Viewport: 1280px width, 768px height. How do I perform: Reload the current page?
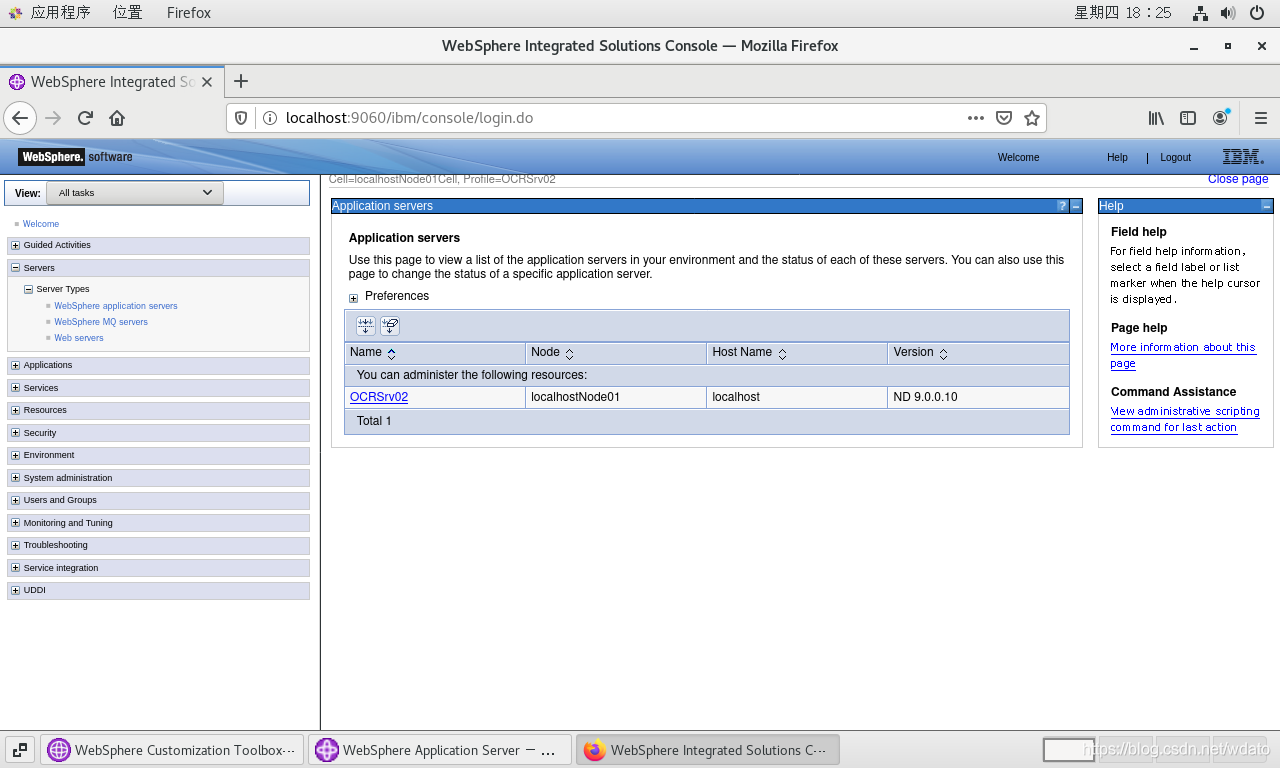[85, 118]
